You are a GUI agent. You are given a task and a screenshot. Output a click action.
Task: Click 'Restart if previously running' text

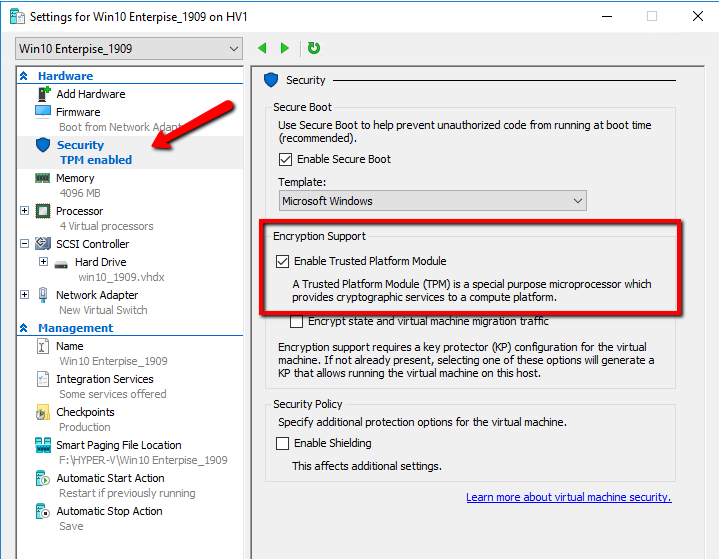pos(127,493)
